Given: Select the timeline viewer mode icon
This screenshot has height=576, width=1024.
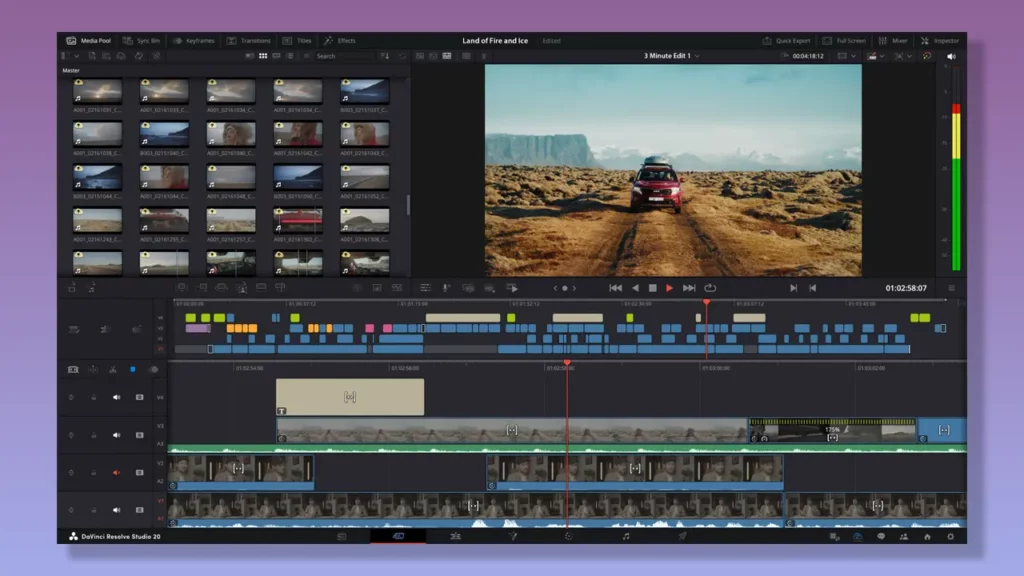Looking at the screenshot, I should click(x=447, y=56).
